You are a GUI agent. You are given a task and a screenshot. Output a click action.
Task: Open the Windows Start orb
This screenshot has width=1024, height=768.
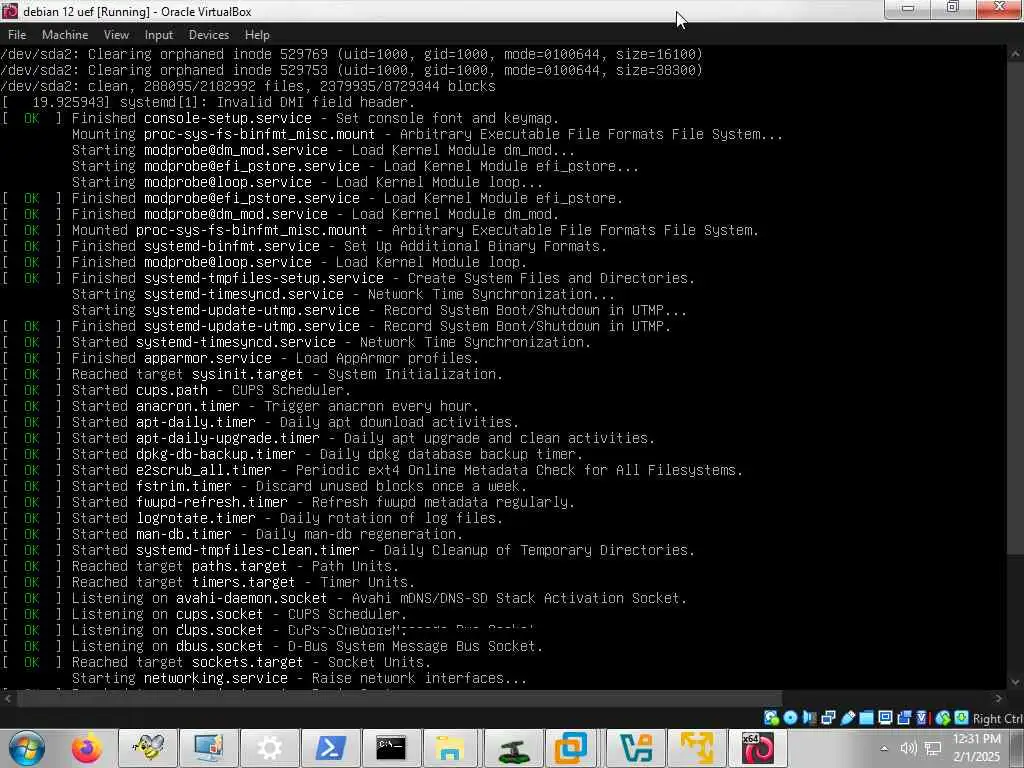(27, 748)
